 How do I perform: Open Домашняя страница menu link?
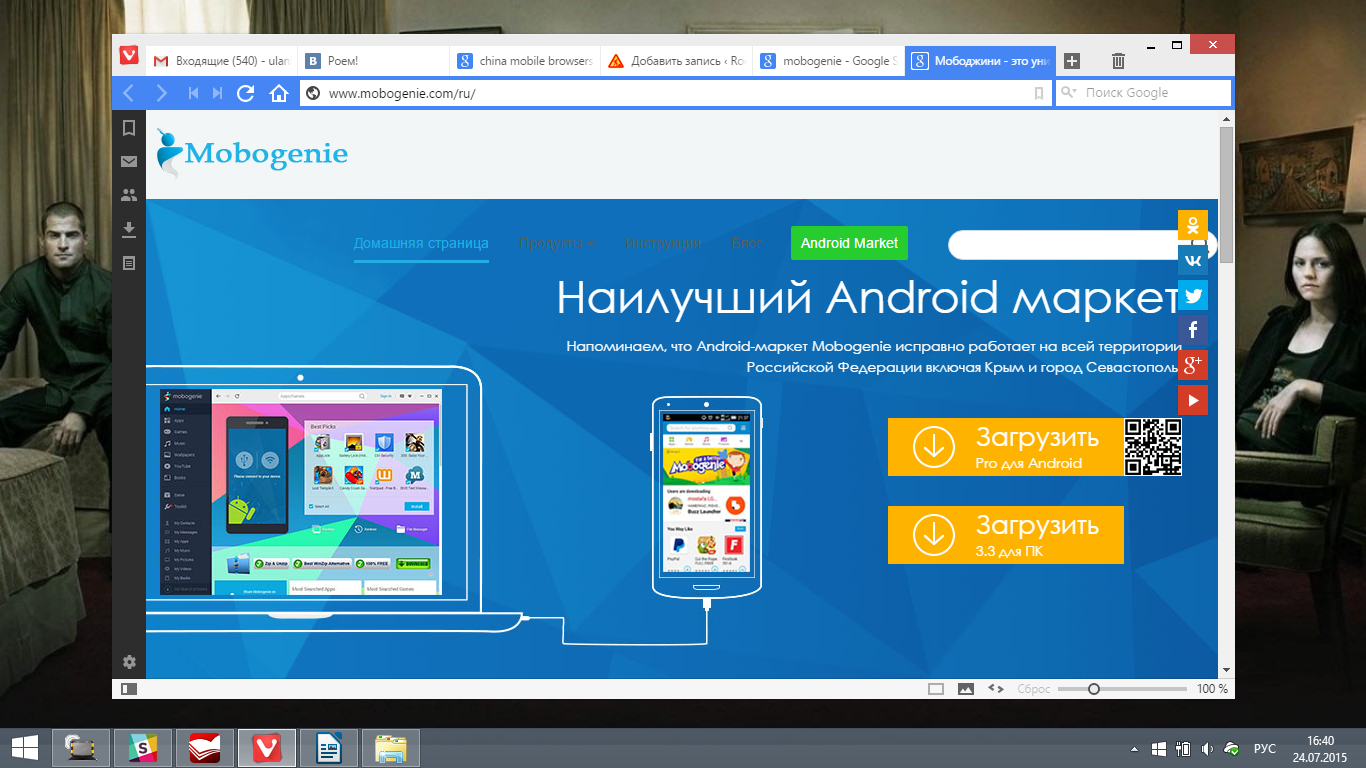pyautogui.click(x=421, y=243)
